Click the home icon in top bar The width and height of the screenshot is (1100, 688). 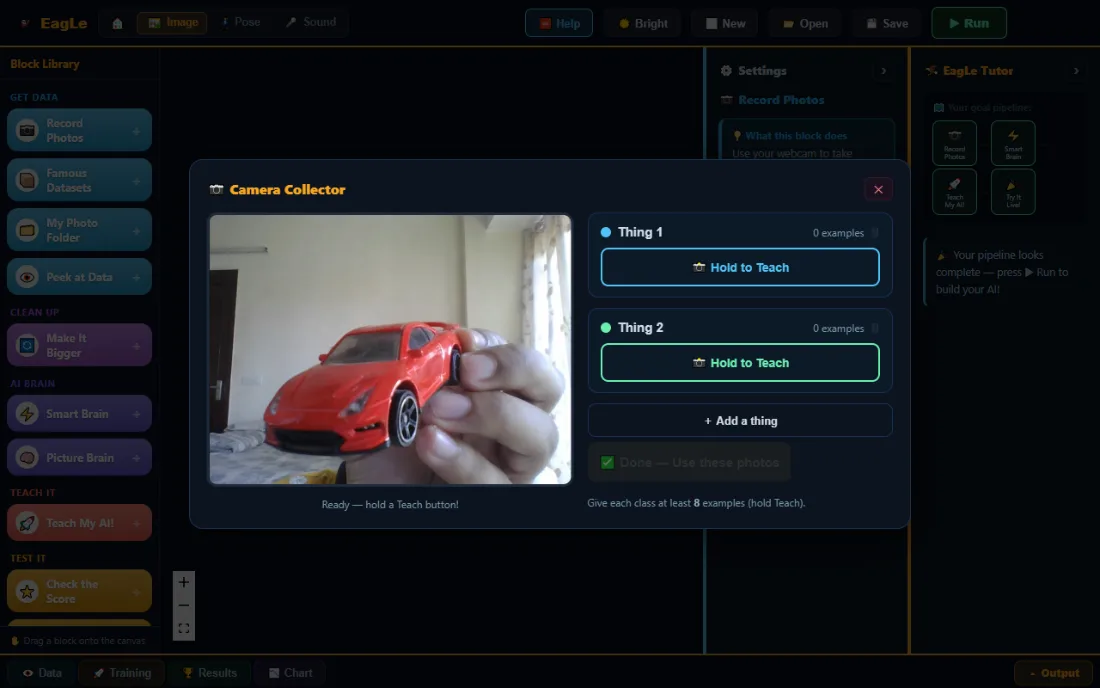pyautogui.click(x=117, y=23)
